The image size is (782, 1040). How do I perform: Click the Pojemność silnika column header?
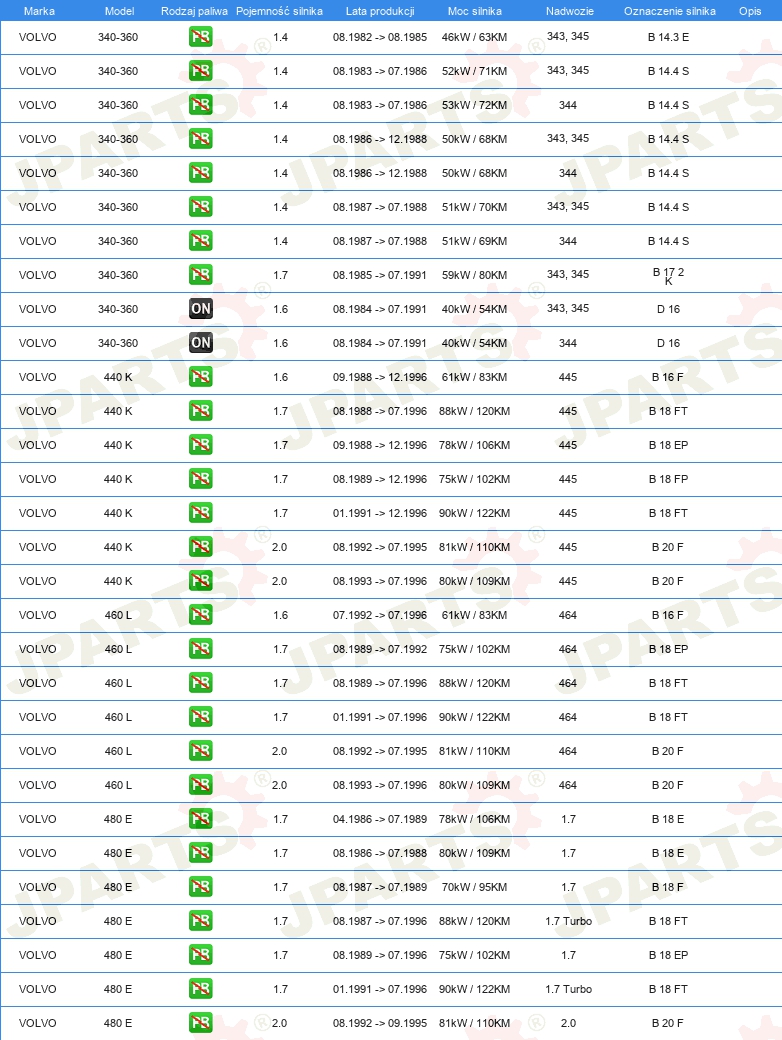279,11
